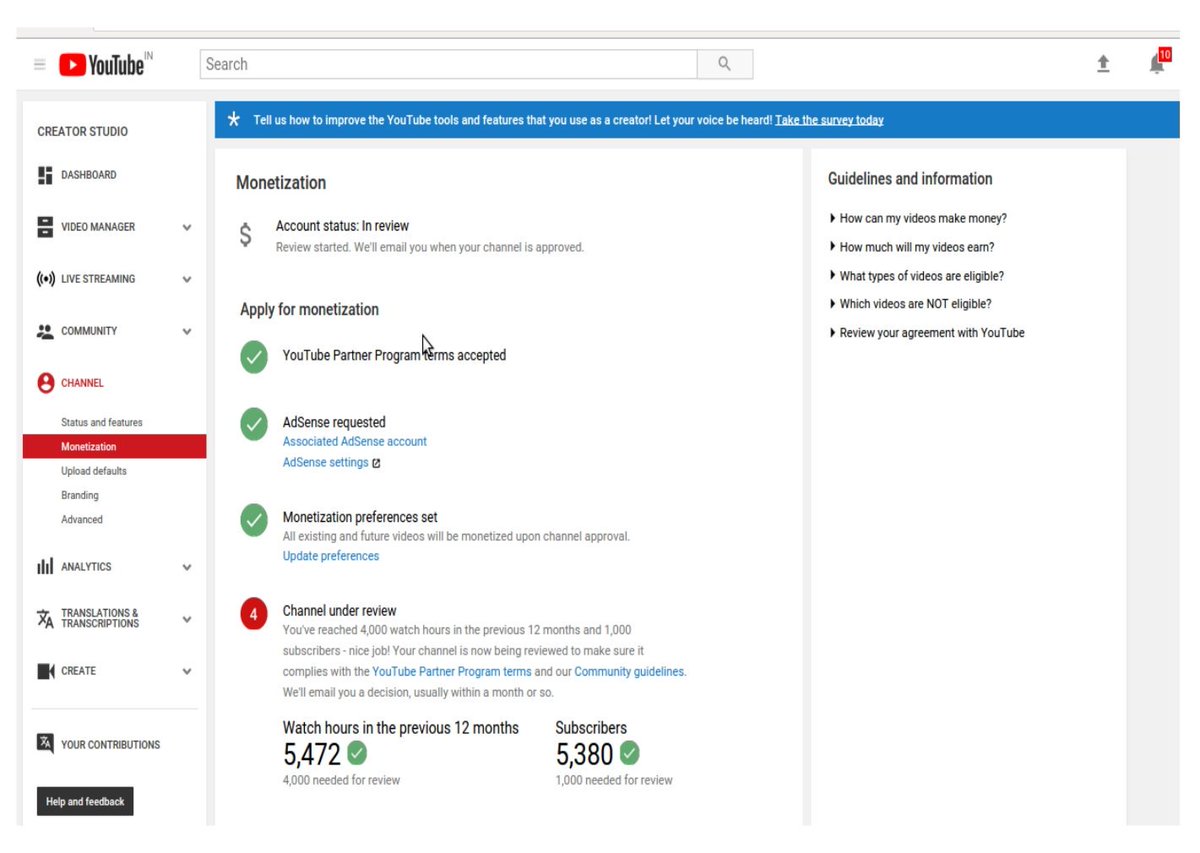The width and height of the screenshot is (1200, 853).
Task: Open Advanced in the Channel menu
Action: coord(82,520)
